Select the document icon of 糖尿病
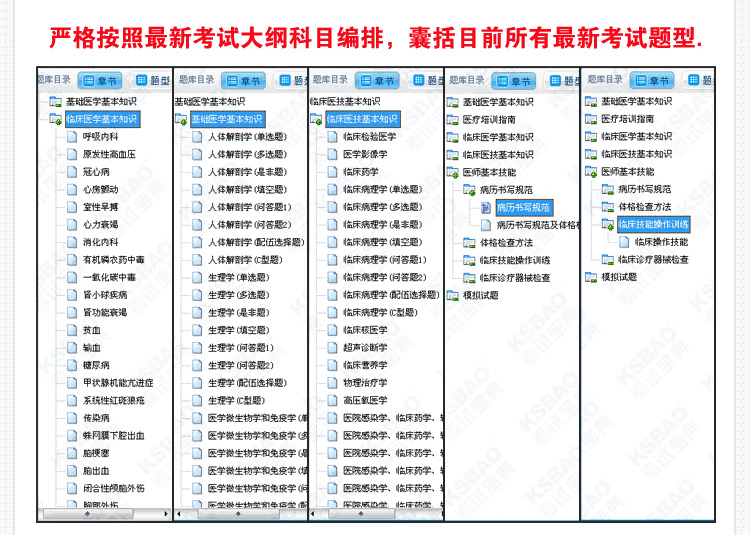This screenshot has width=750, height=535. tap(72, 365)
